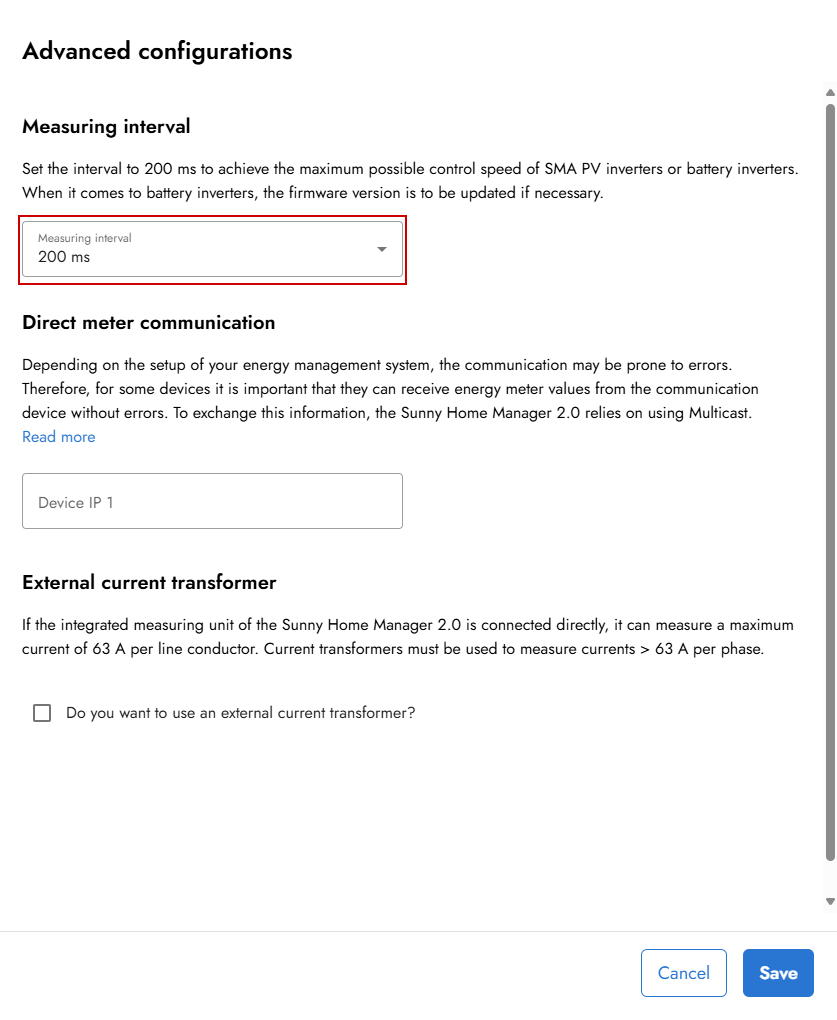Screen dimensions: 837x1020
Task: Click the 63 A current limit description
Action: coord(408,636)
